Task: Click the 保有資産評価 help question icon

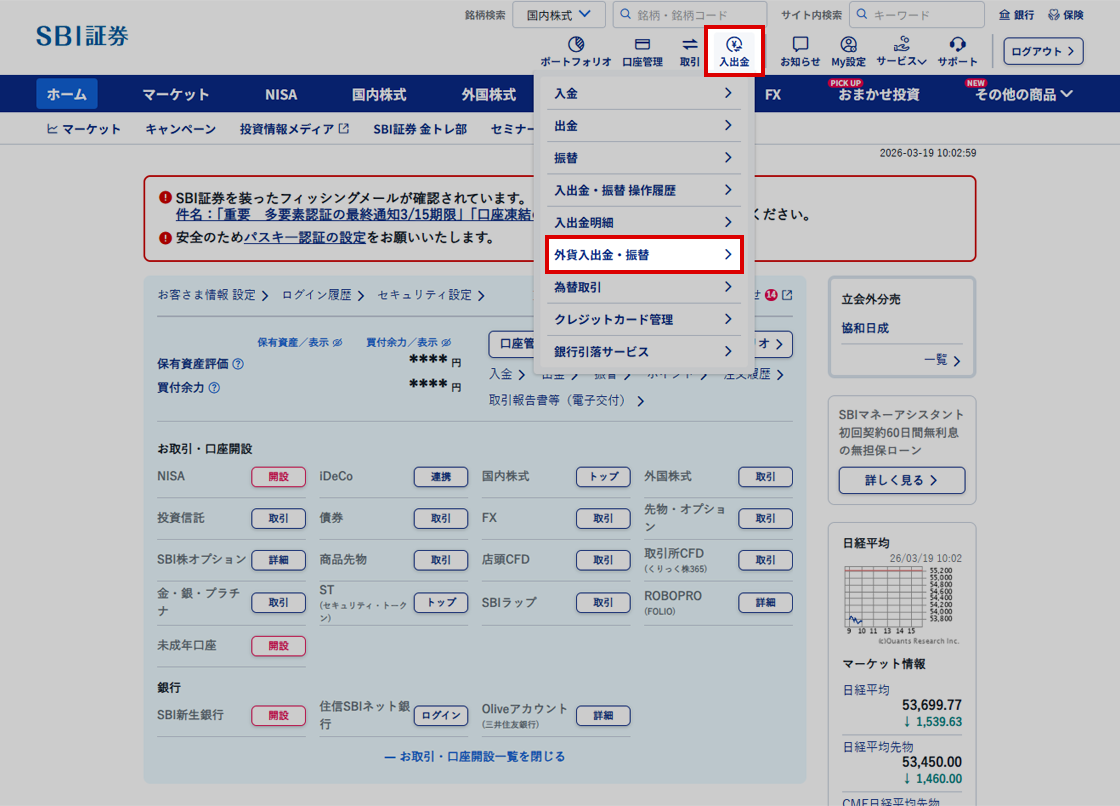Action: click(x=239, y=364)
